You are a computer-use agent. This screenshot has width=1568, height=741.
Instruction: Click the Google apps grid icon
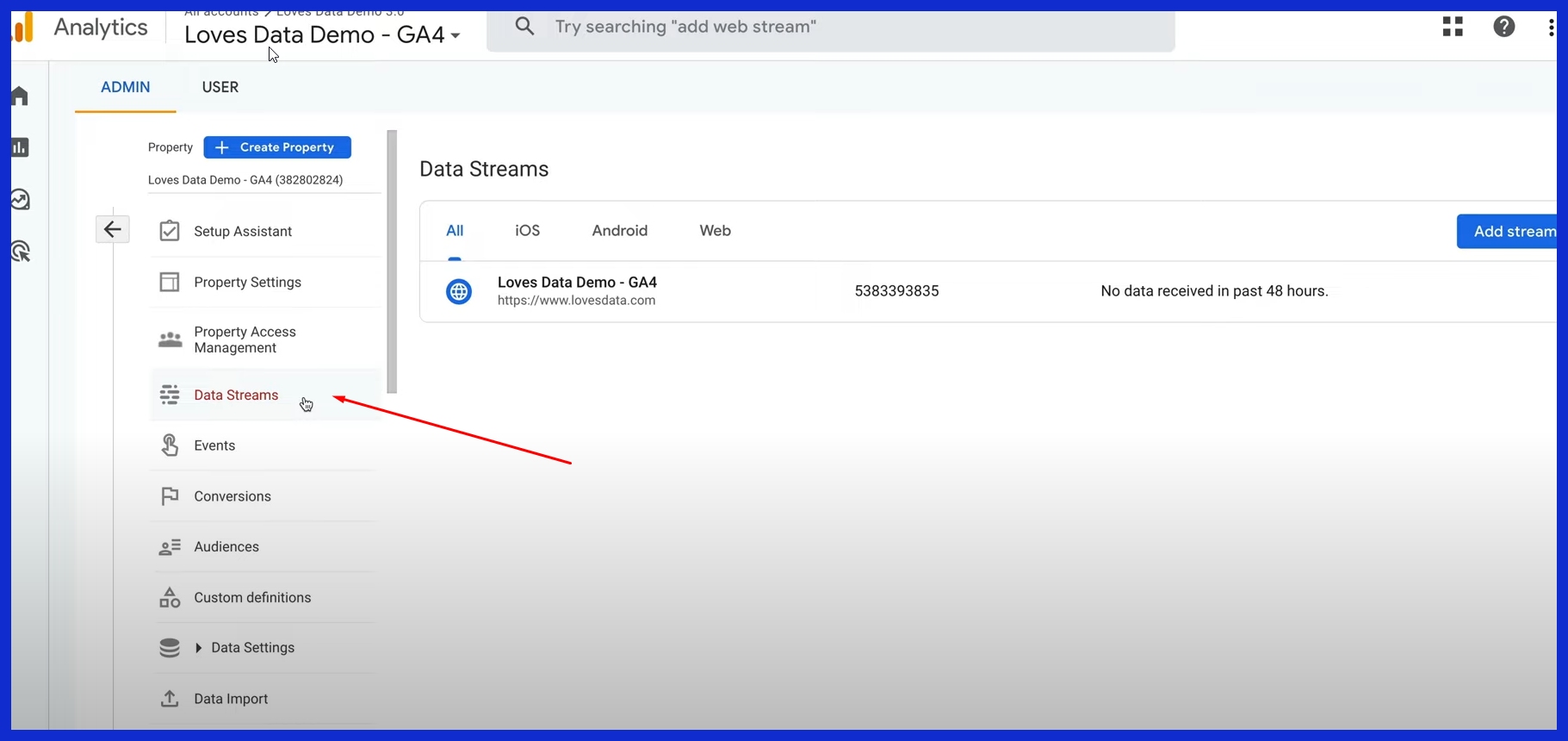point(1453,27)
